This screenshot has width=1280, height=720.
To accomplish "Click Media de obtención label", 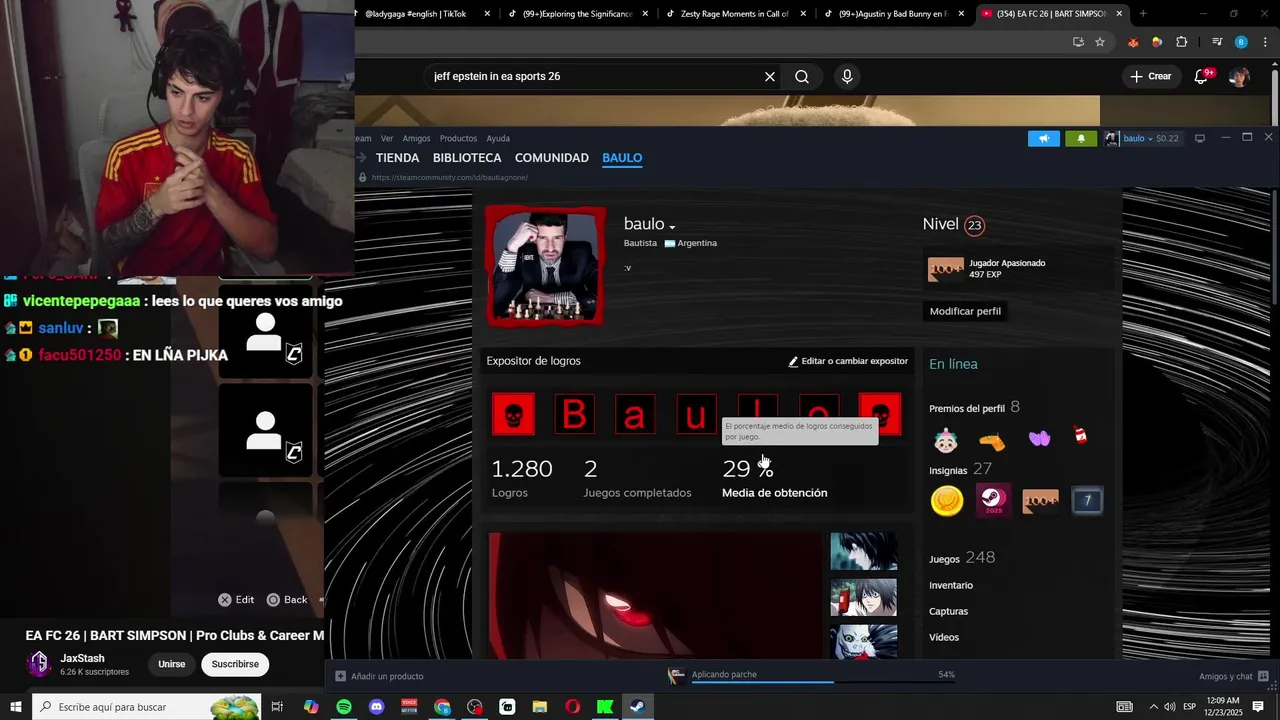I will point(774,493).
